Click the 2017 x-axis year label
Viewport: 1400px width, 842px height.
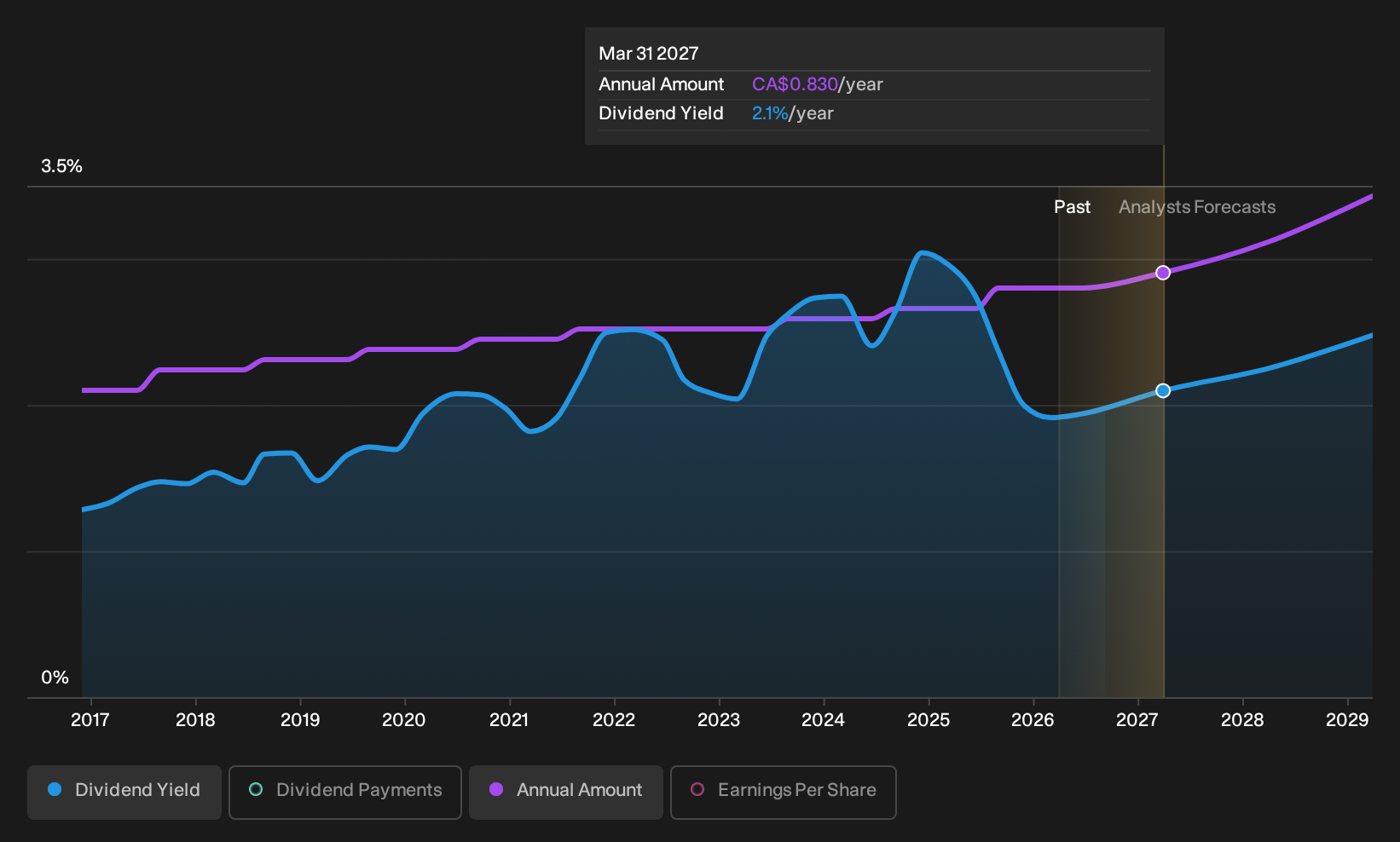point(90,720)
